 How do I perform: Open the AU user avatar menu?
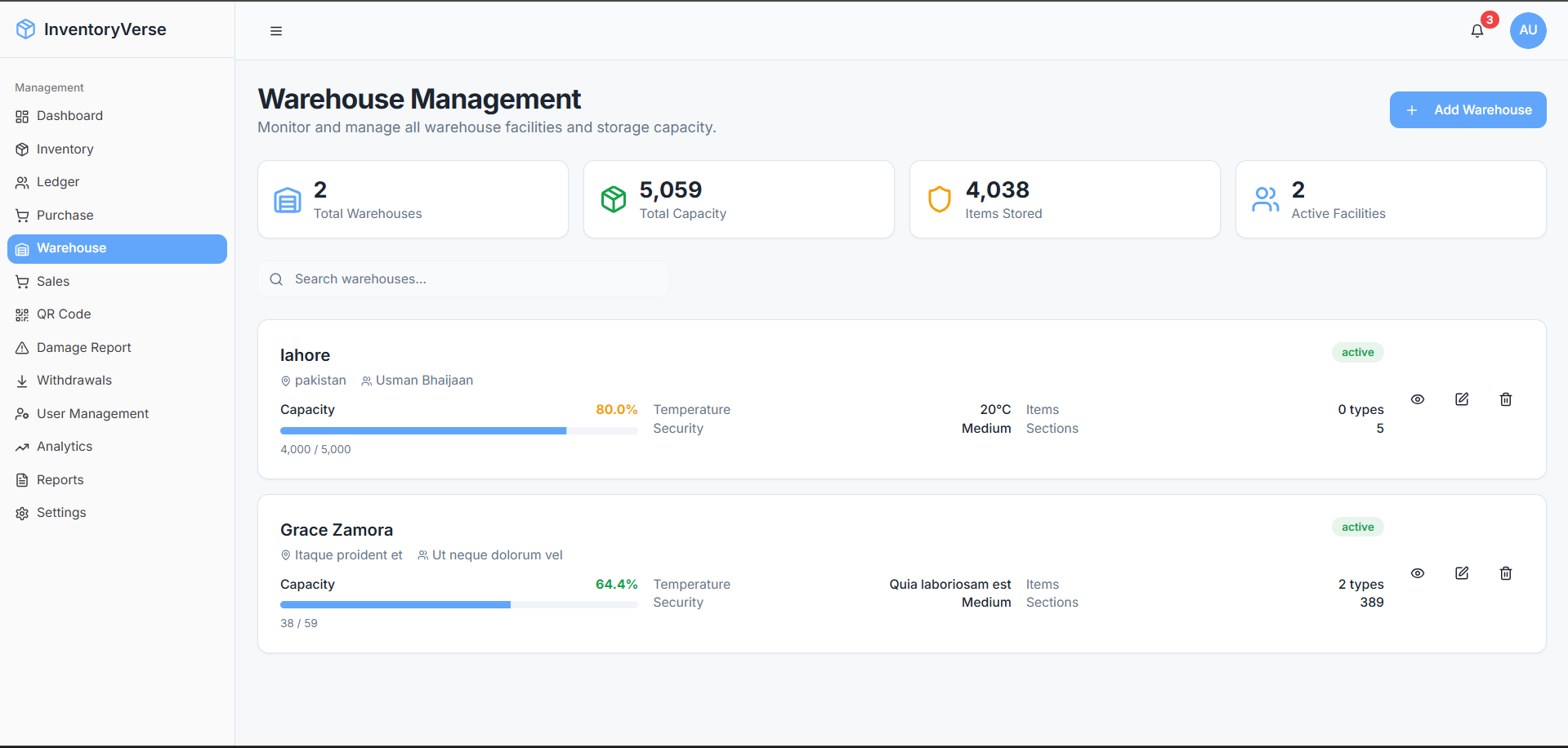click(x=1527, y=30)
